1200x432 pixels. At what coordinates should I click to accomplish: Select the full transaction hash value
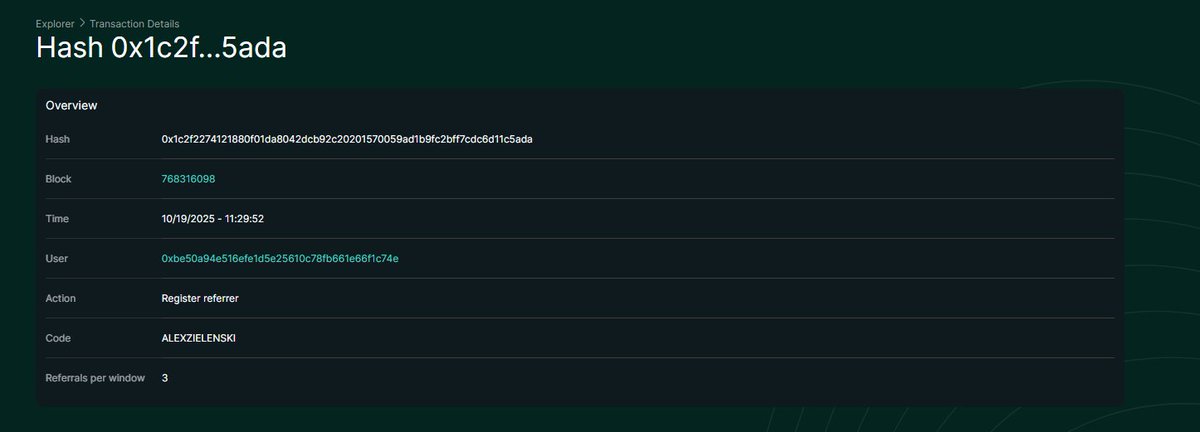pyautogui.click(x=347, y=139)
